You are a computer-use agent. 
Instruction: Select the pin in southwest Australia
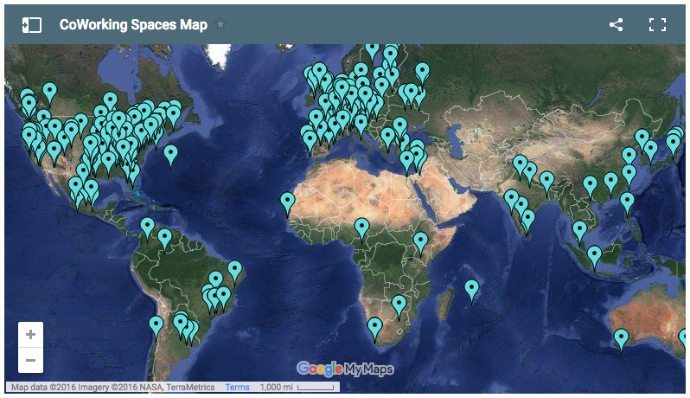tap(621, 339)
